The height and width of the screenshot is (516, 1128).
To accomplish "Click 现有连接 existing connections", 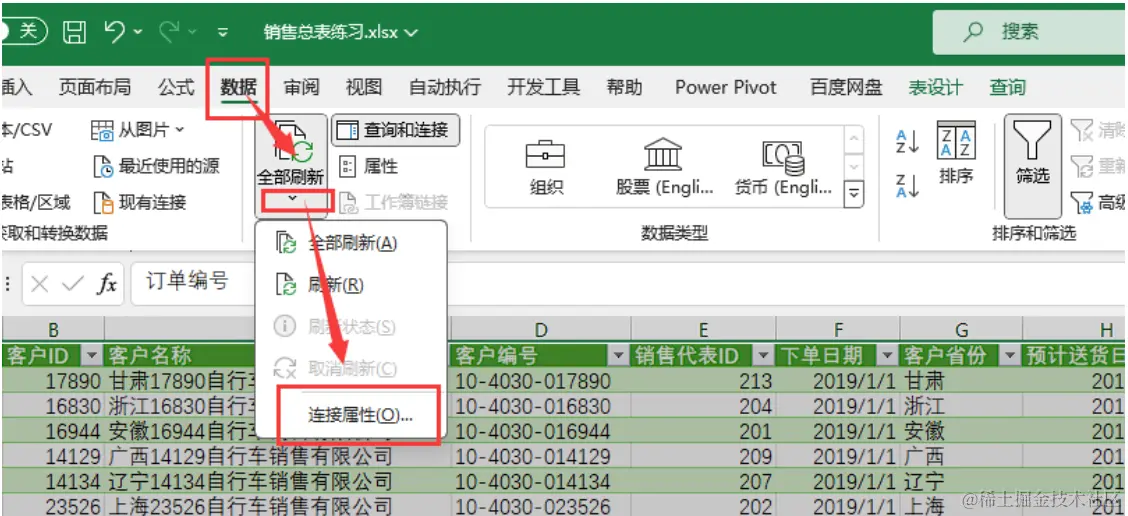I will (139, 202).
